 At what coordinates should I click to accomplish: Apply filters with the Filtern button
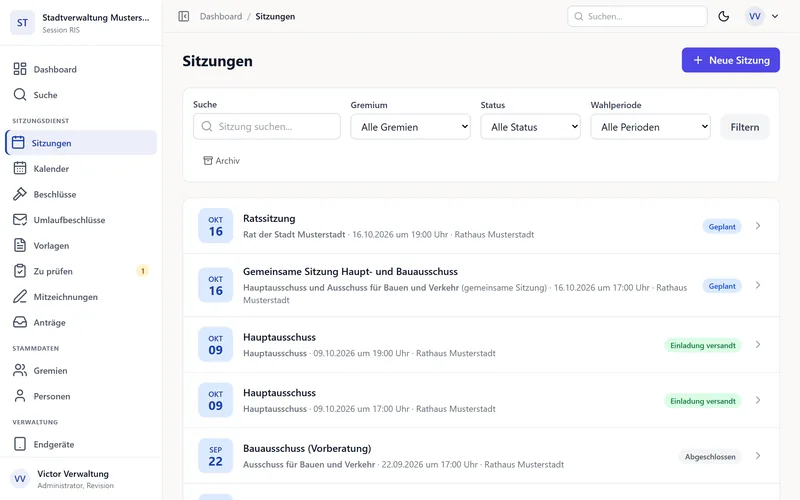point(744,127)
